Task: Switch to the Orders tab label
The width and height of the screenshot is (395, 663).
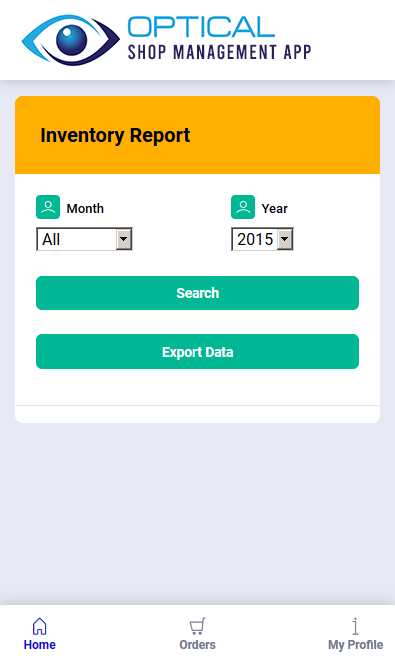Action: (x=197, y=645)
